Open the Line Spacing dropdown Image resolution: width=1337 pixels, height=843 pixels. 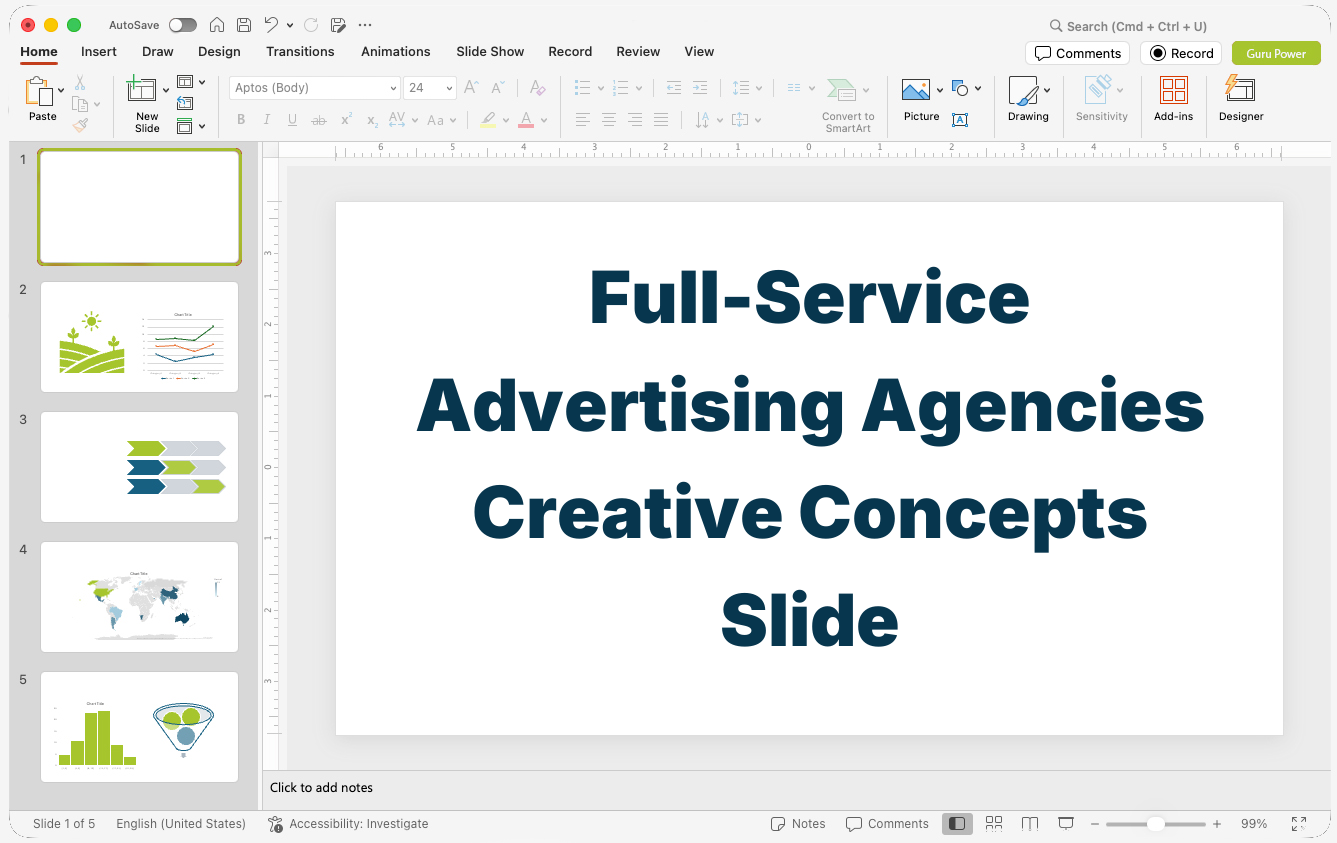point(746,88)
